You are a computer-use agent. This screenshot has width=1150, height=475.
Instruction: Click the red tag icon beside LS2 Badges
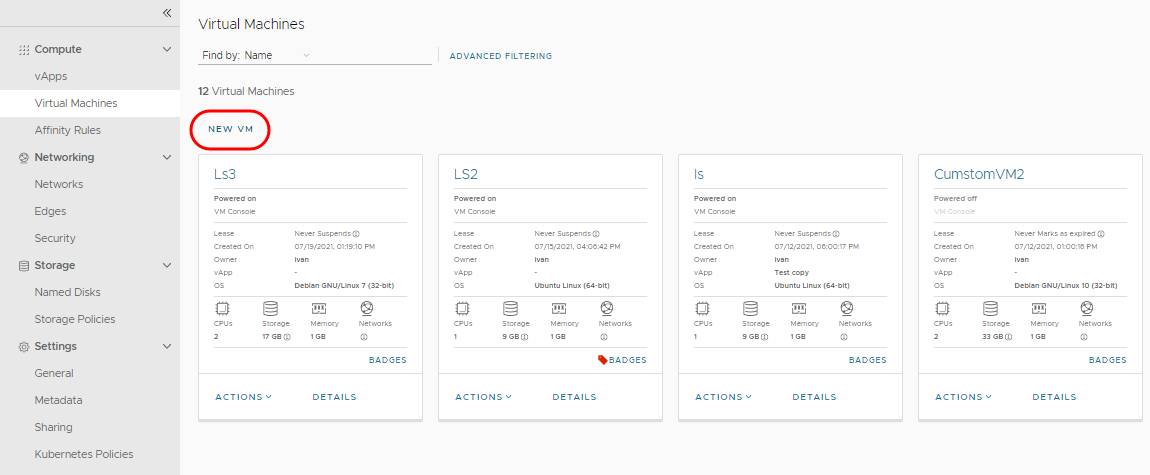pyautogui.click(x=602, y=360)
